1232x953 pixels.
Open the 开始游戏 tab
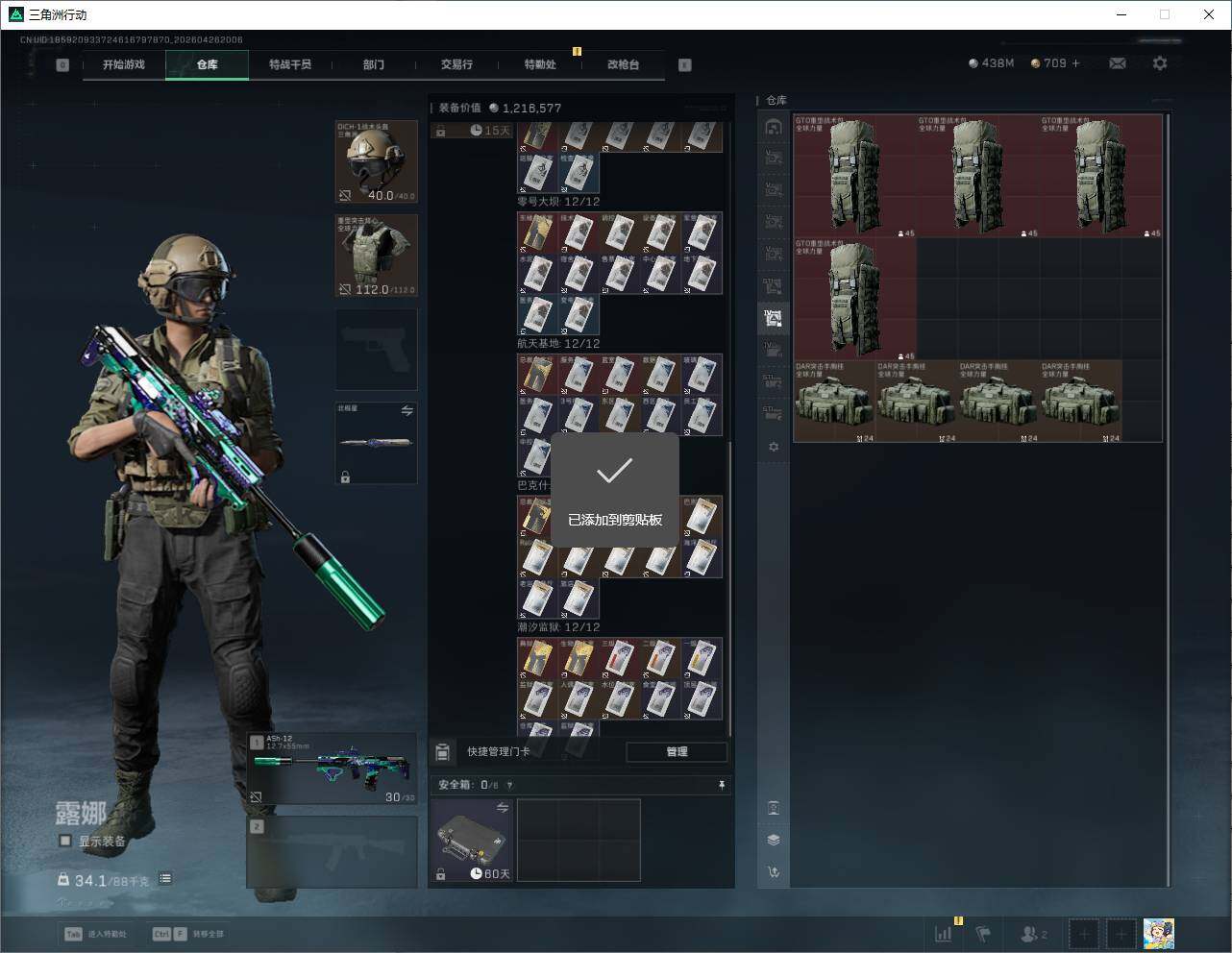point(124,64)
